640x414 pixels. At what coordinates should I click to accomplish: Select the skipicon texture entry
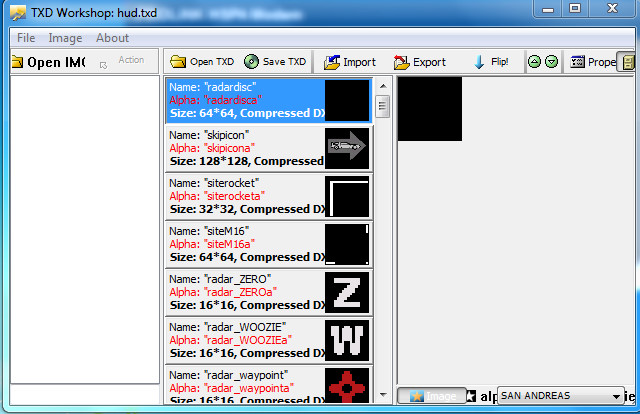pyautogui.click(x=269, y=148)
